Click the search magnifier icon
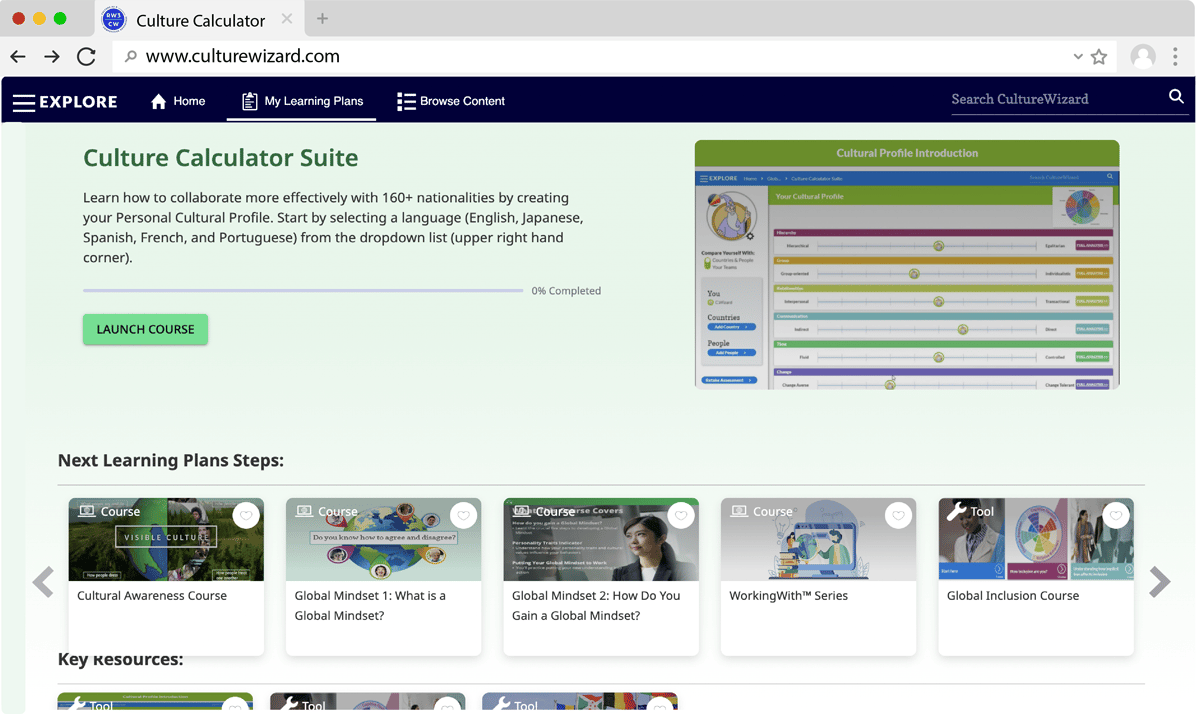 (x=1176, y=97)
